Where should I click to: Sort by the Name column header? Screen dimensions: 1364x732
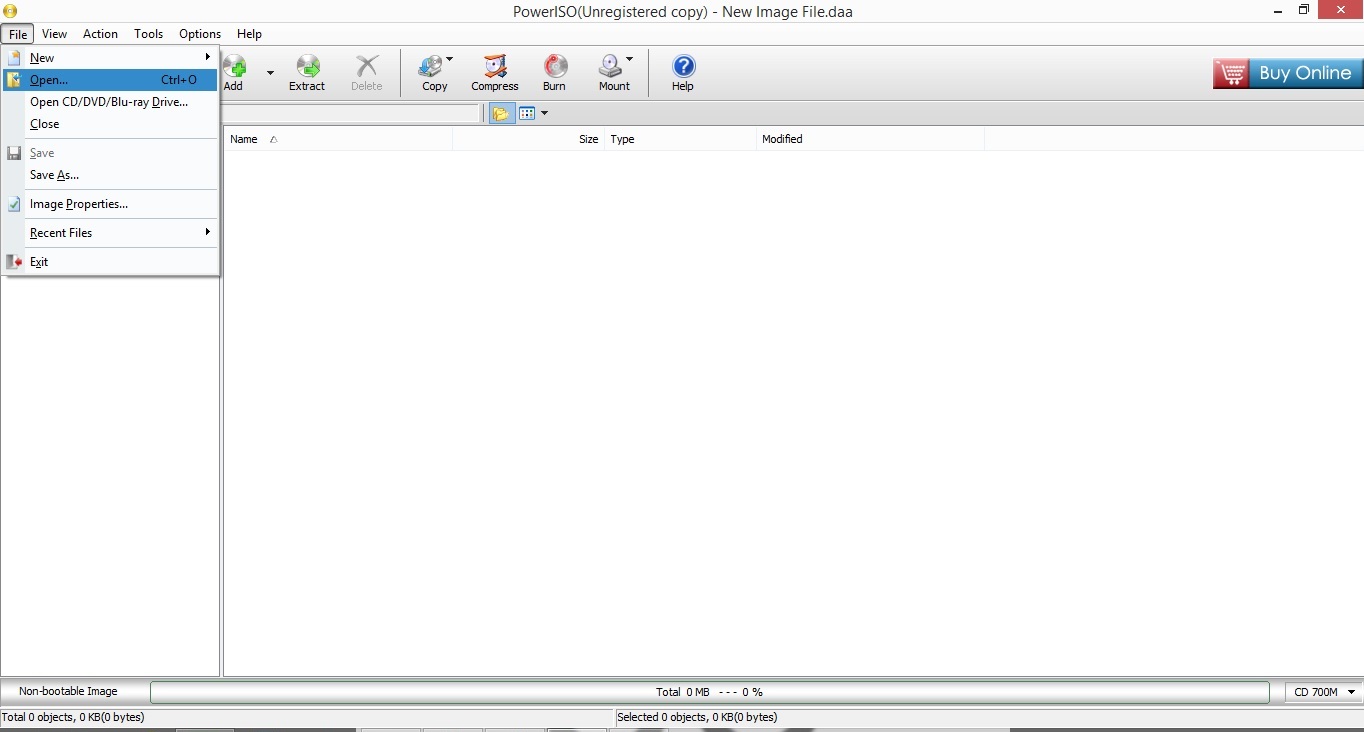tap(338, 139)
